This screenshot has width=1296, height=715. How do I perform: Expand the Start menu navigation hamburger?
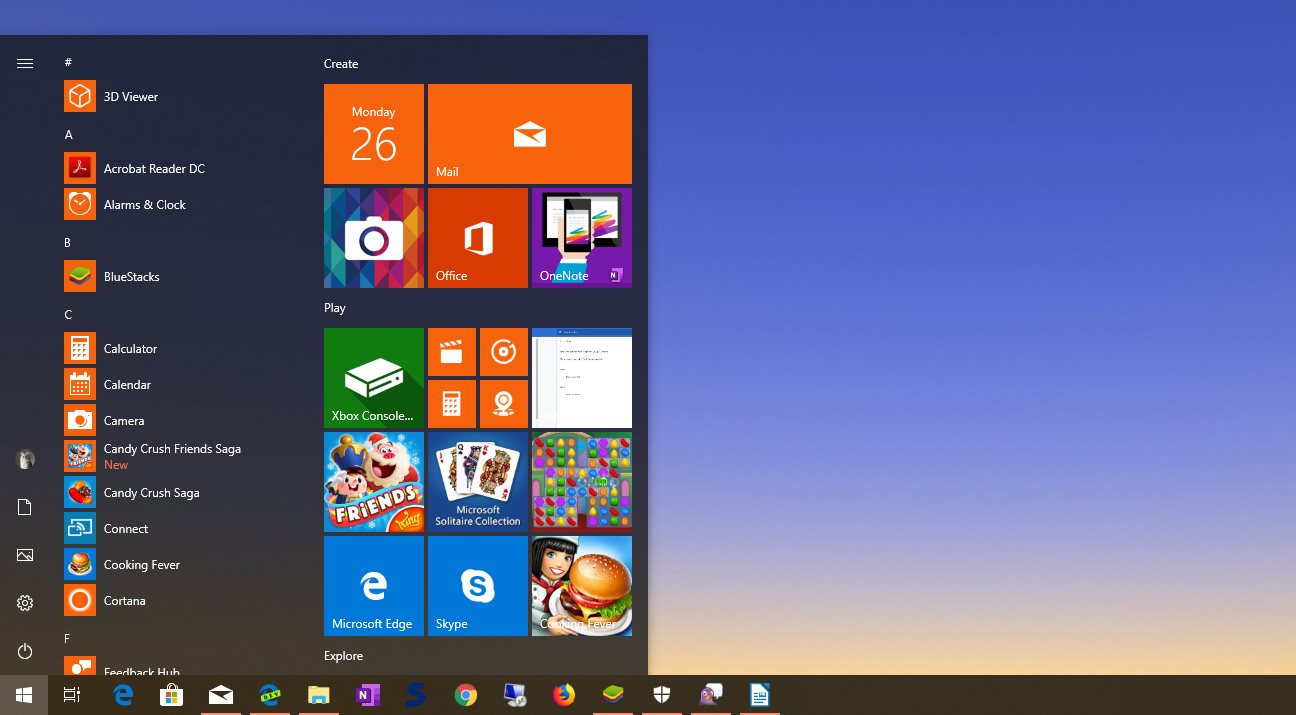point(25,63)
